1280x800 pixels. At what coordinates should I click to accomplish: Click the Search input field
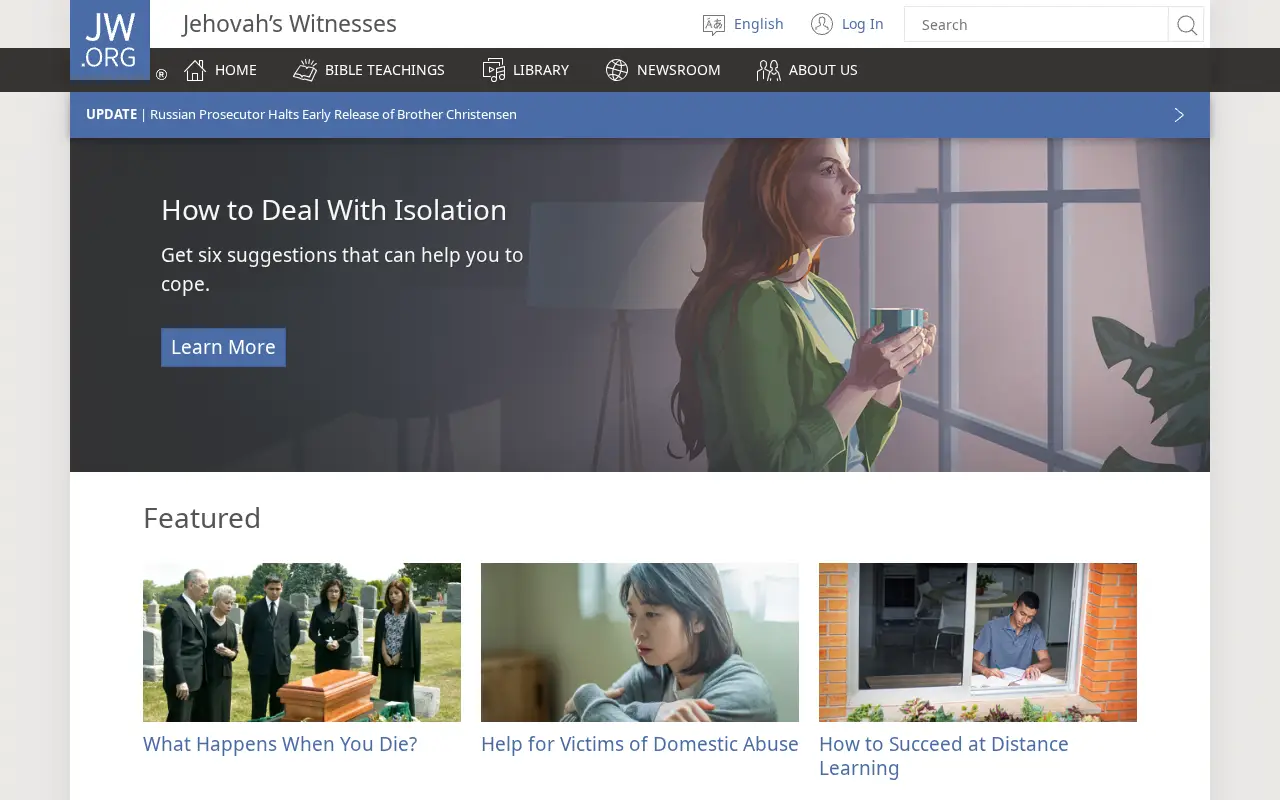point(1036,25)
